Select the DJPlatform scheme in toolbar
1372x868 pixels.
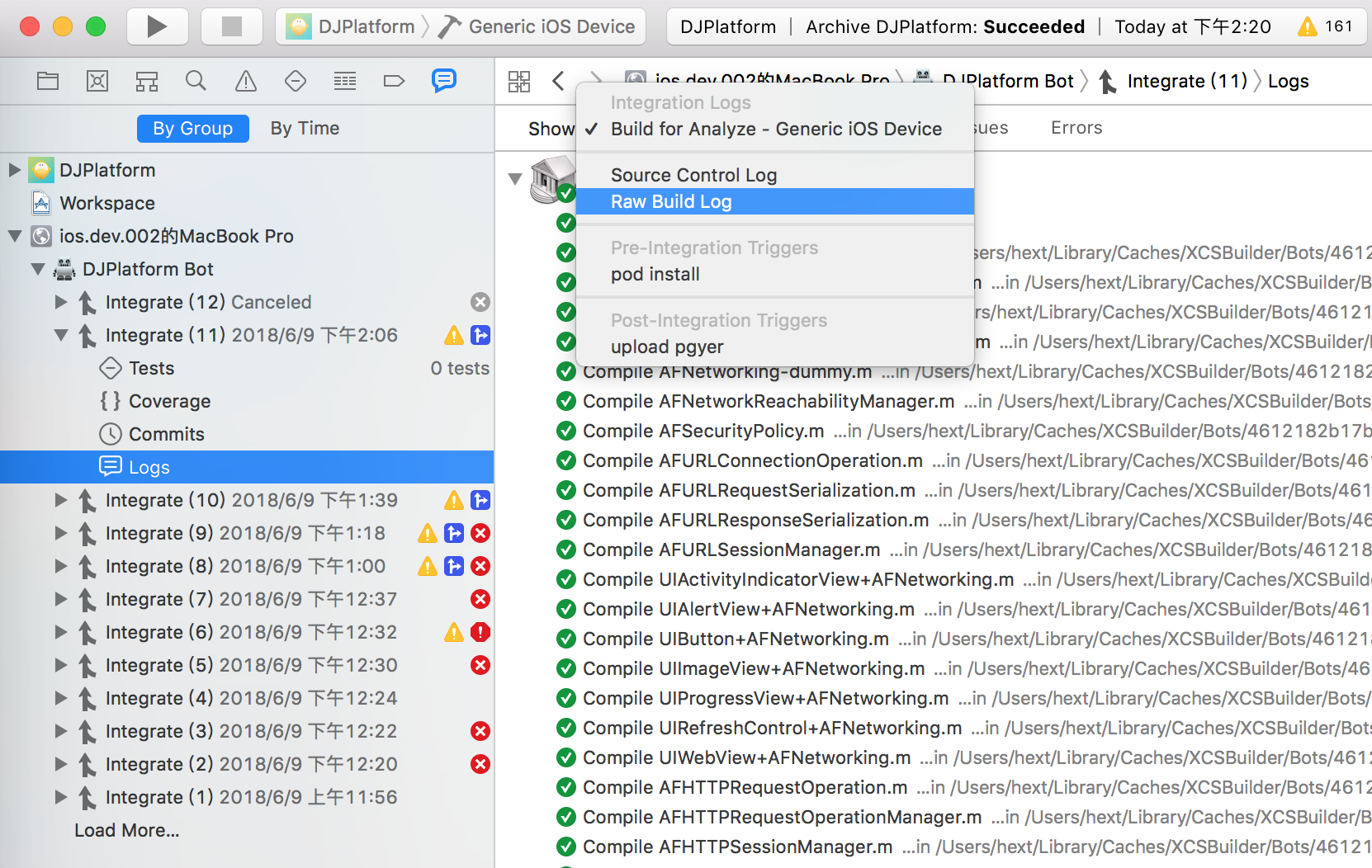coord(352,26)
